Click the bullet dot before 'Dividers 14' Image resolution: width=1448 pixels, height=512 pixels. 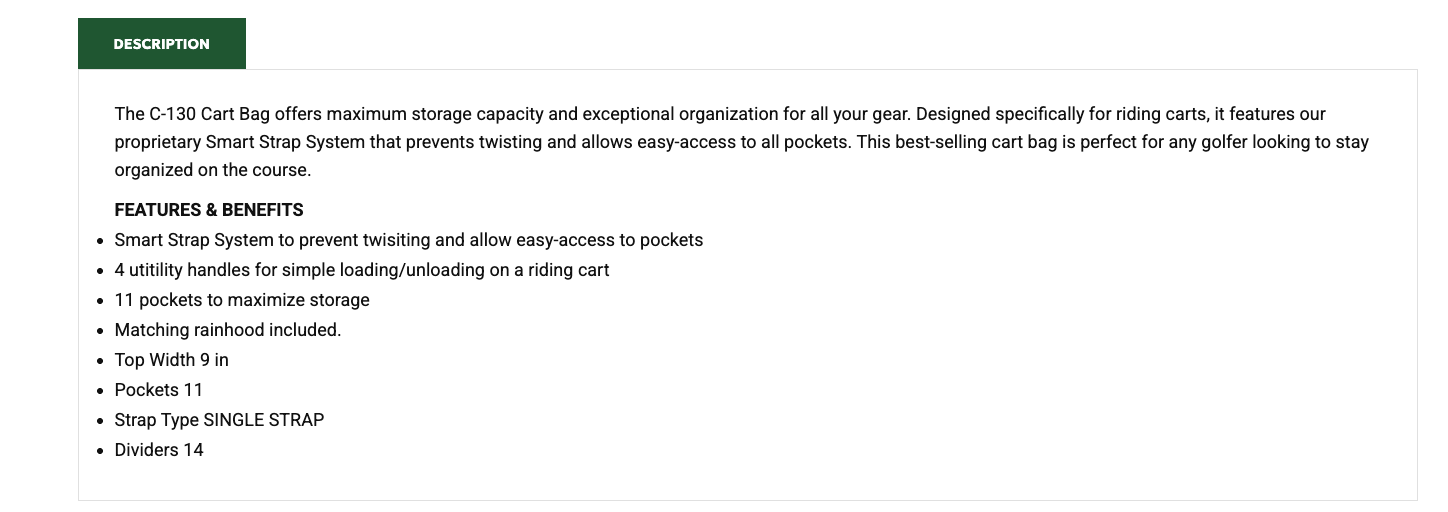100,451
